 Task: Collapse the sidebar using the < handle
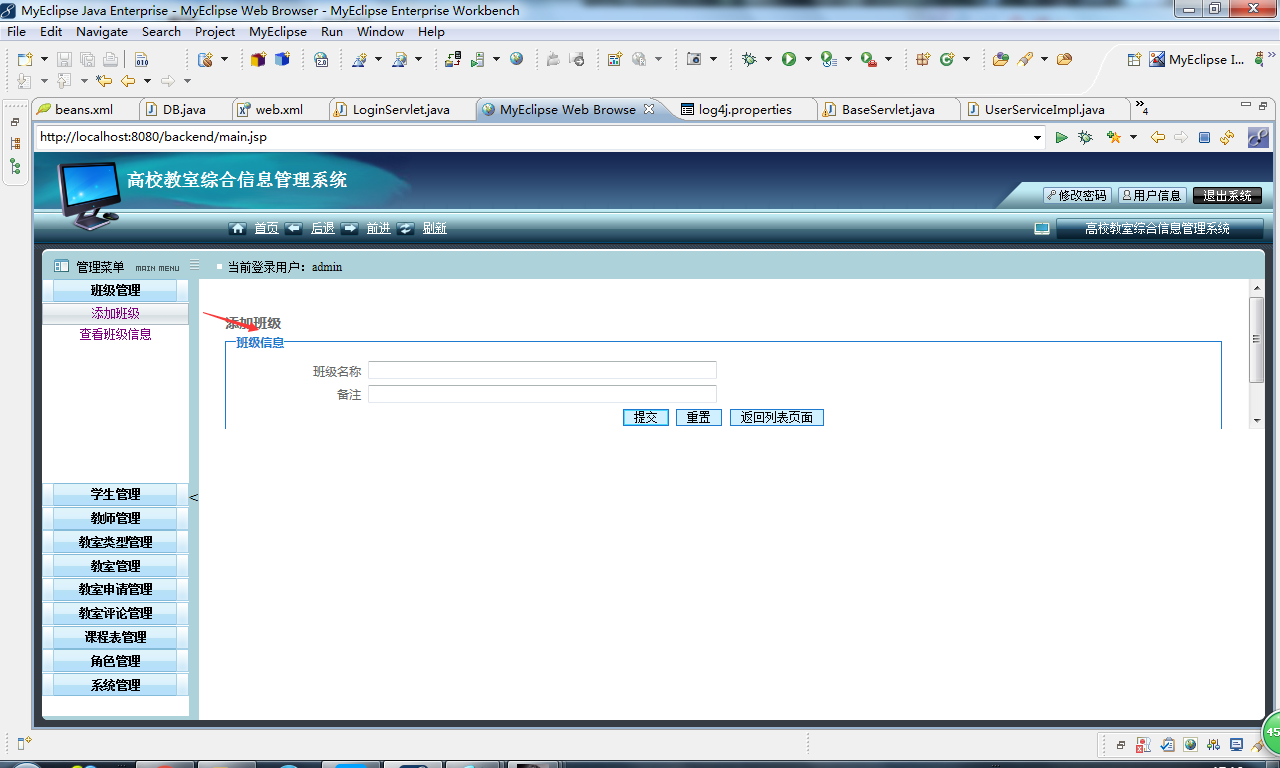[194, 497]
